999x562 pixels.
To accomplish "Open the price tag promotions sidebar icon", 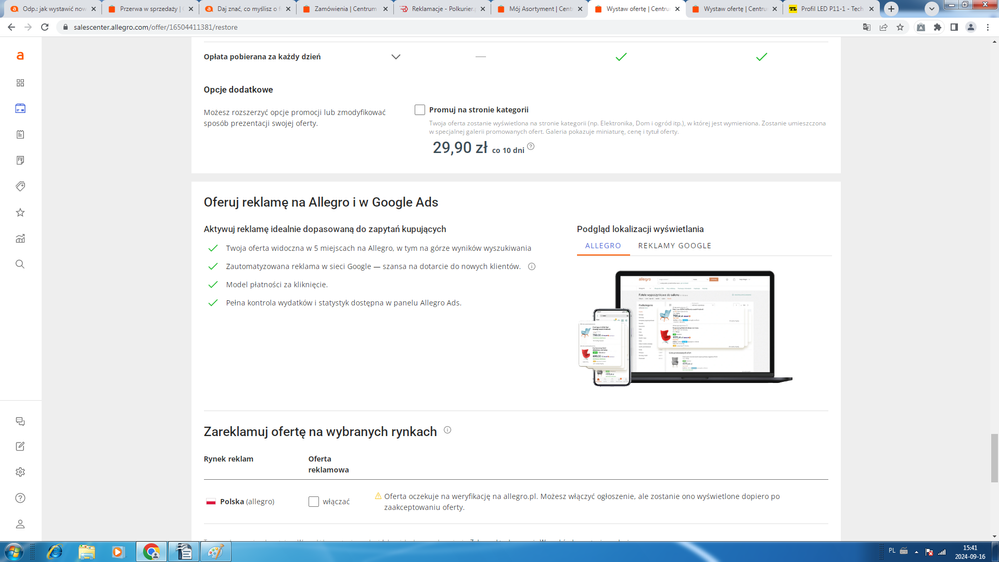I will point(20,186).
